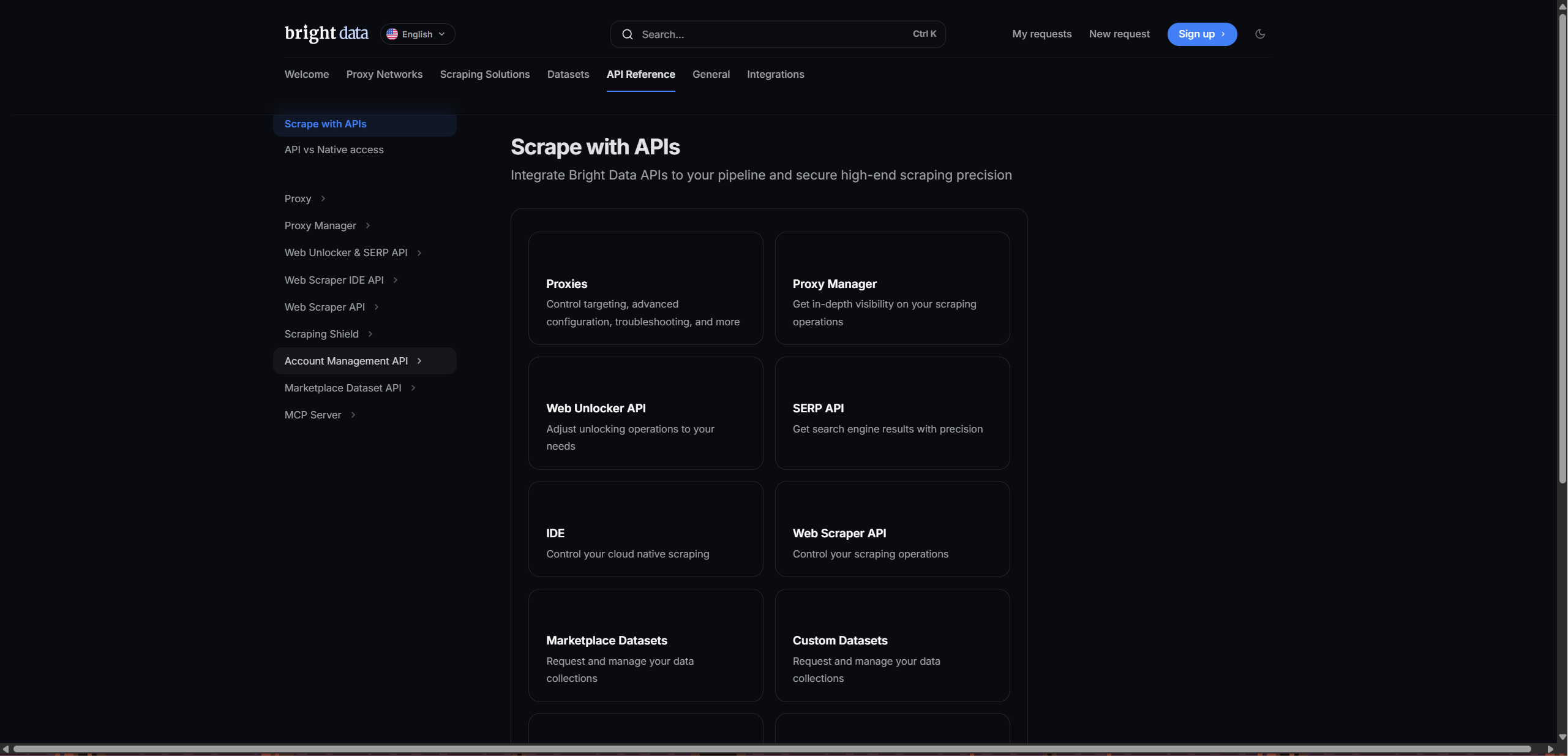1568x756 pixels.
Task: Open the Proxies card
Action: [645, 288]
